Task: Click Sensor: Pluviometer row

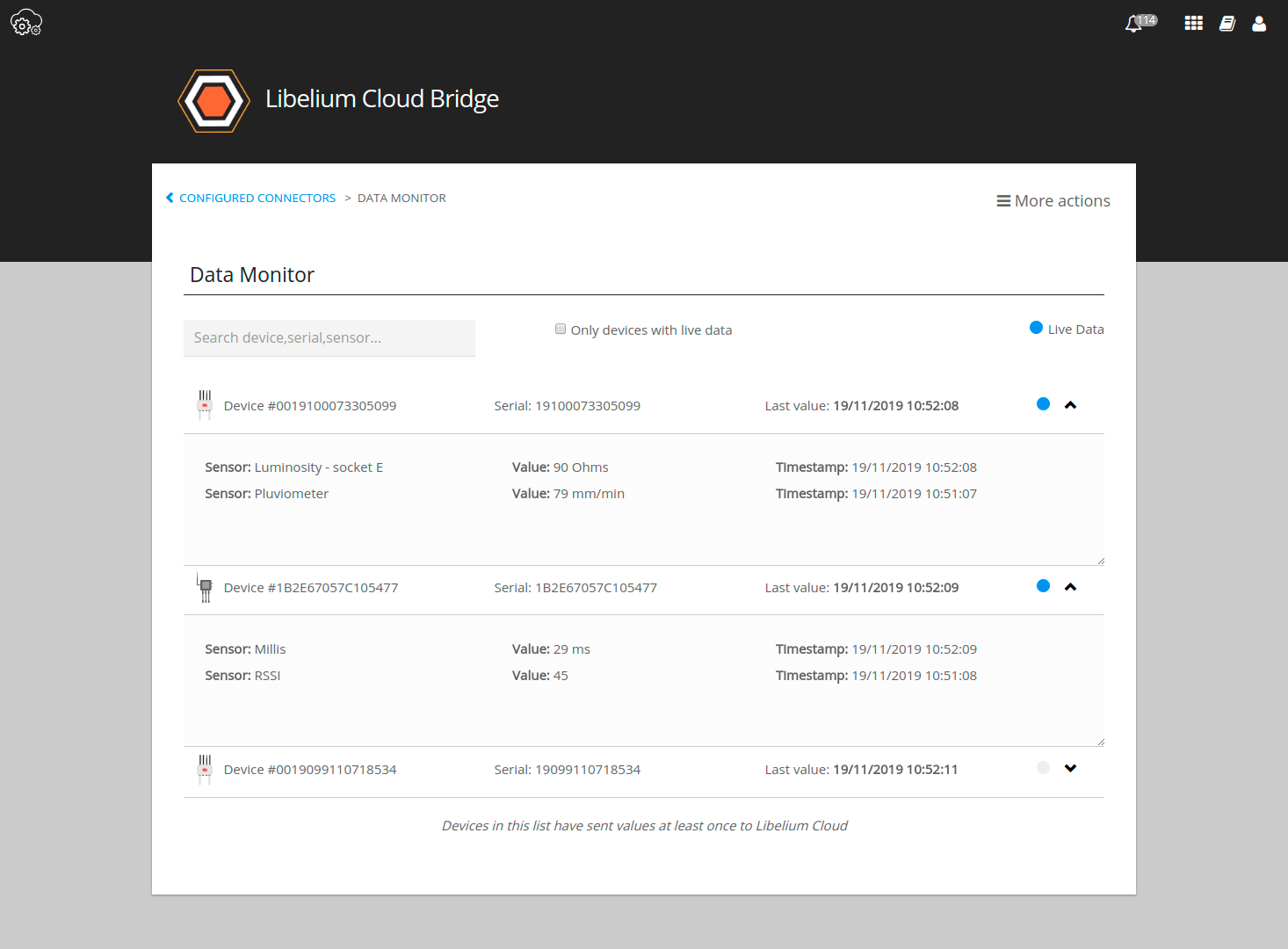Action: [x=267, y=494]
